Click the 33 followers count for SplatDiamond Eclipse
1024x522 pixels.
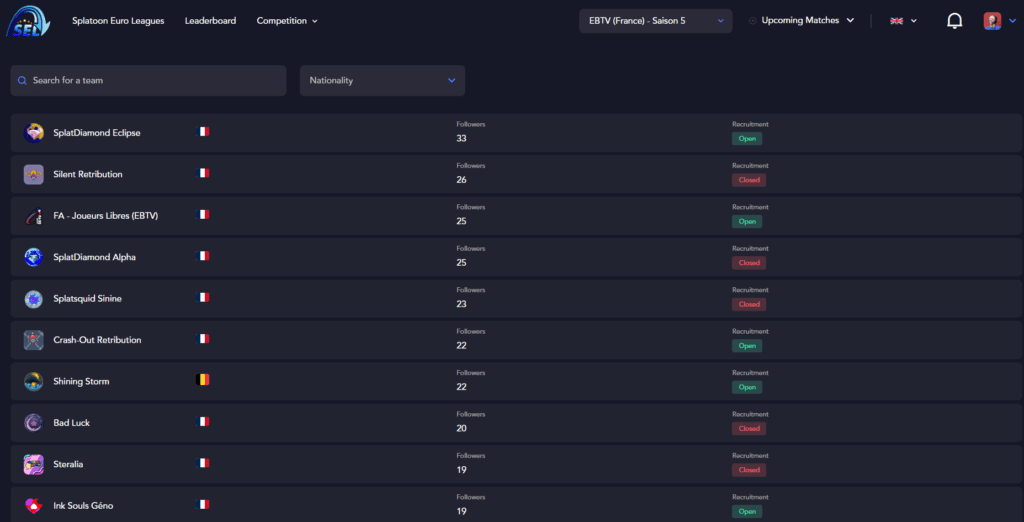[x=462, y=139]
